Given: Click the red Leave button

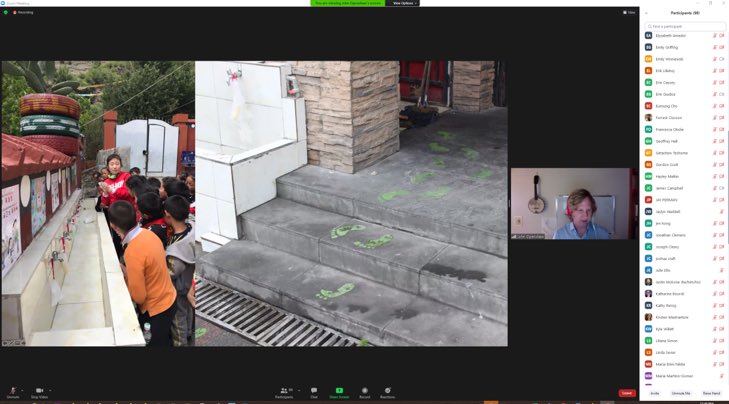Looking at the screenshot, I should [x=627, y=393].
